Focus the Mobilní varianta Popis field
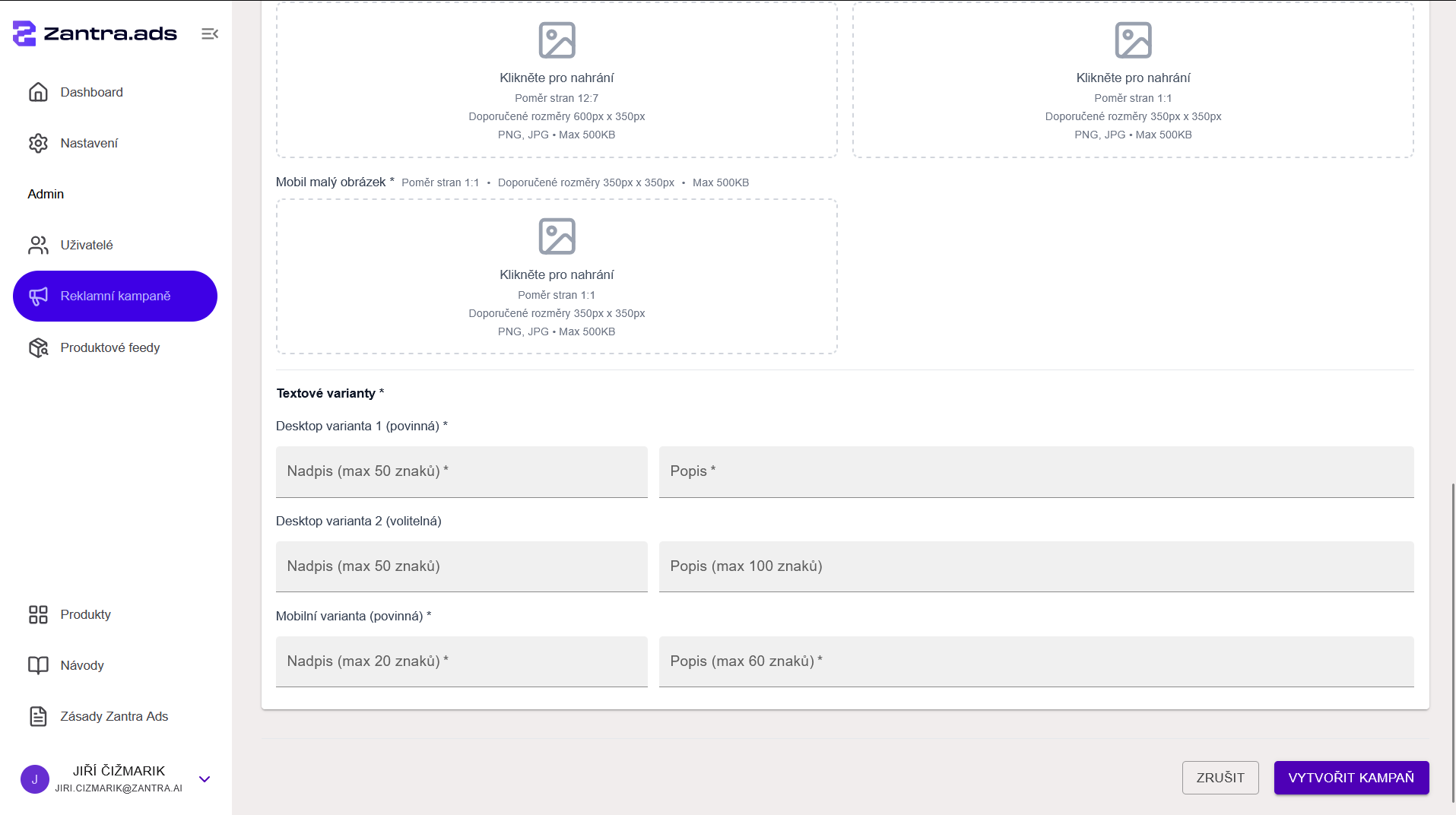 point(1036,662)
